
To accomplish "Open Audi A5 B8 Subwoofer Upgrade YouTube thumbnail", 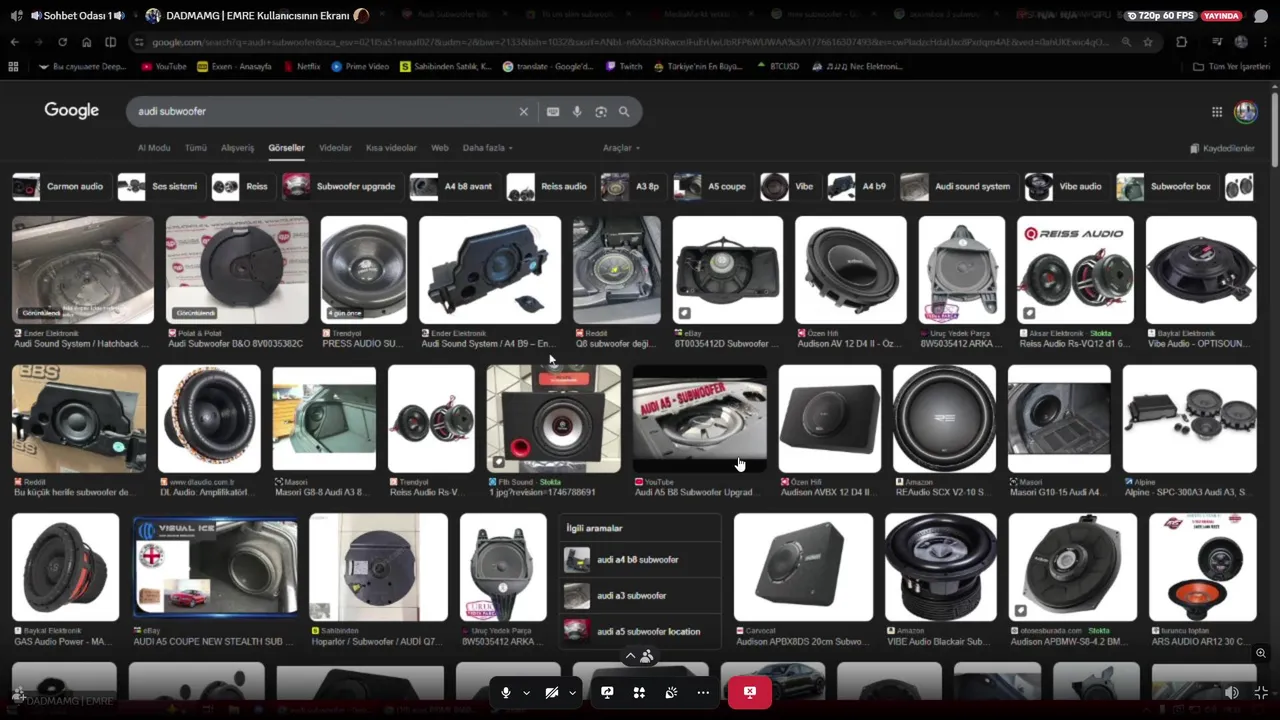I will pos(700,419).
